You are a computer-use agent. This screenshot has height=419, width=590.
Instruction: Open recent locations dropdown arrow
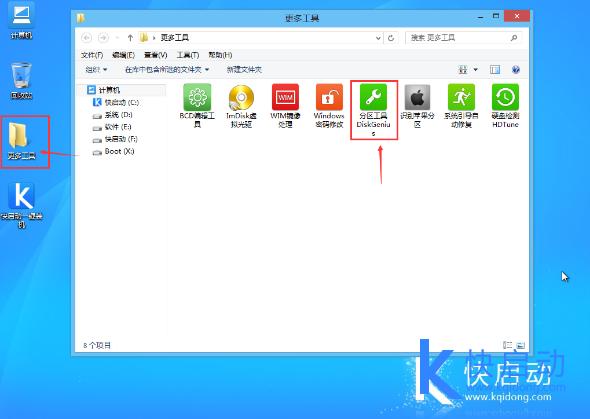coord(117,38)
